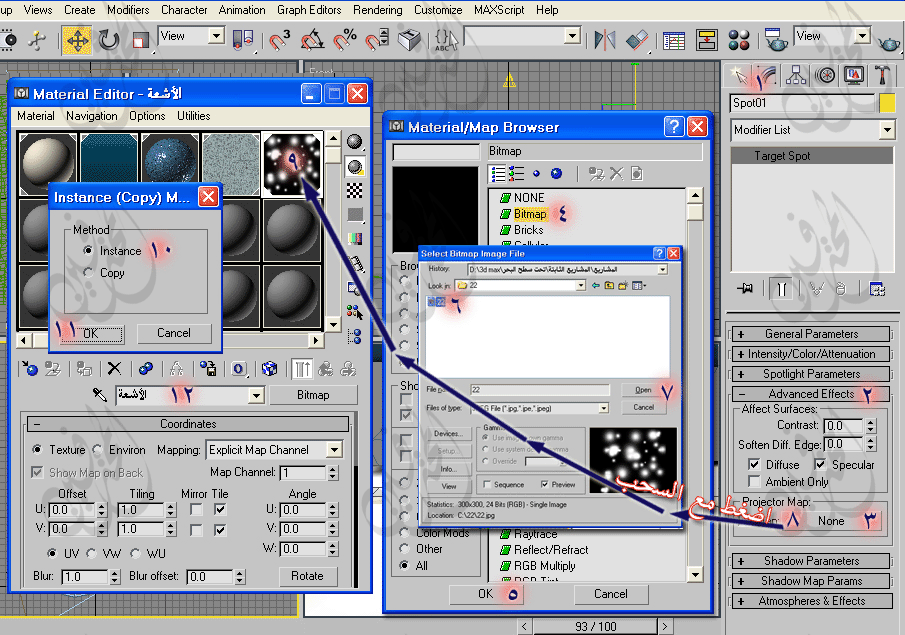The image size is (905, 635).
Task: Expand the Shadow Parameters rollout
Action: pyautogui.click(x=810, y=561)
